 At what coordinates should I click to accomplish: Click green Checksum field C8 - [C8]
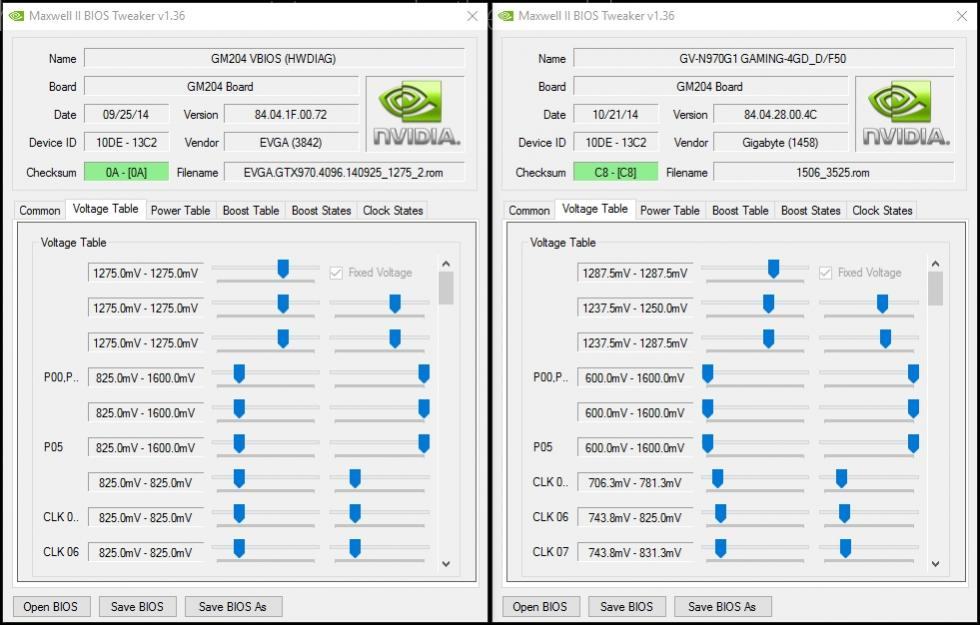click(616, 172)
